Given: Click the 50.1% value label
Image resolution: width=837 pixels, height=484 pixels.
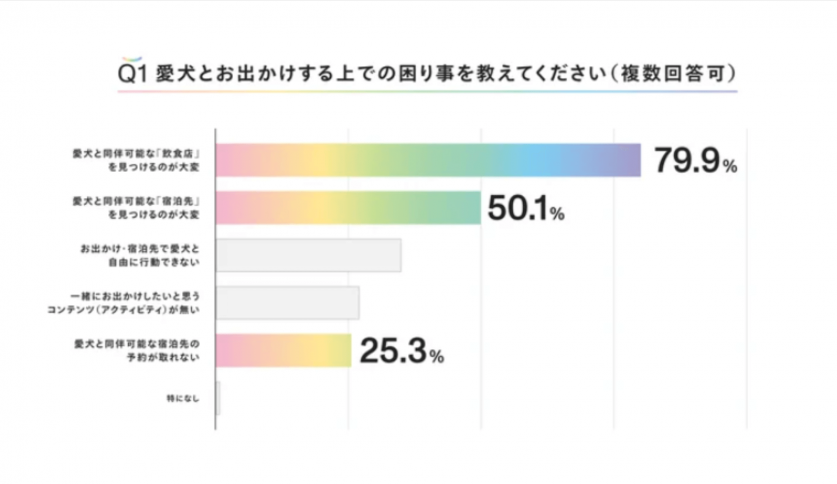Looking at the screenshot, I should (x=527, y=208).
